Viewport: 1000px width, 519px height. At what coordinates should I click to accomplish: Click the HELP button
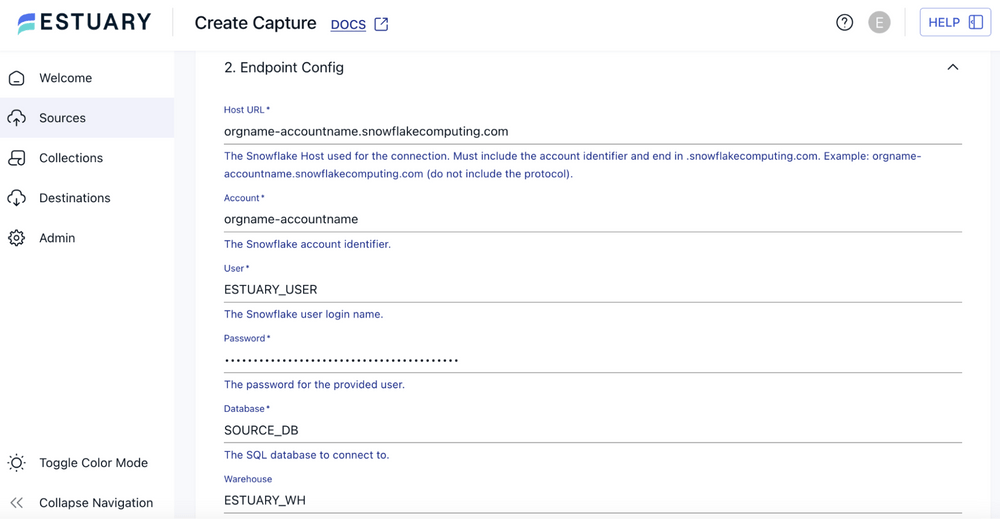click(954, 22)
